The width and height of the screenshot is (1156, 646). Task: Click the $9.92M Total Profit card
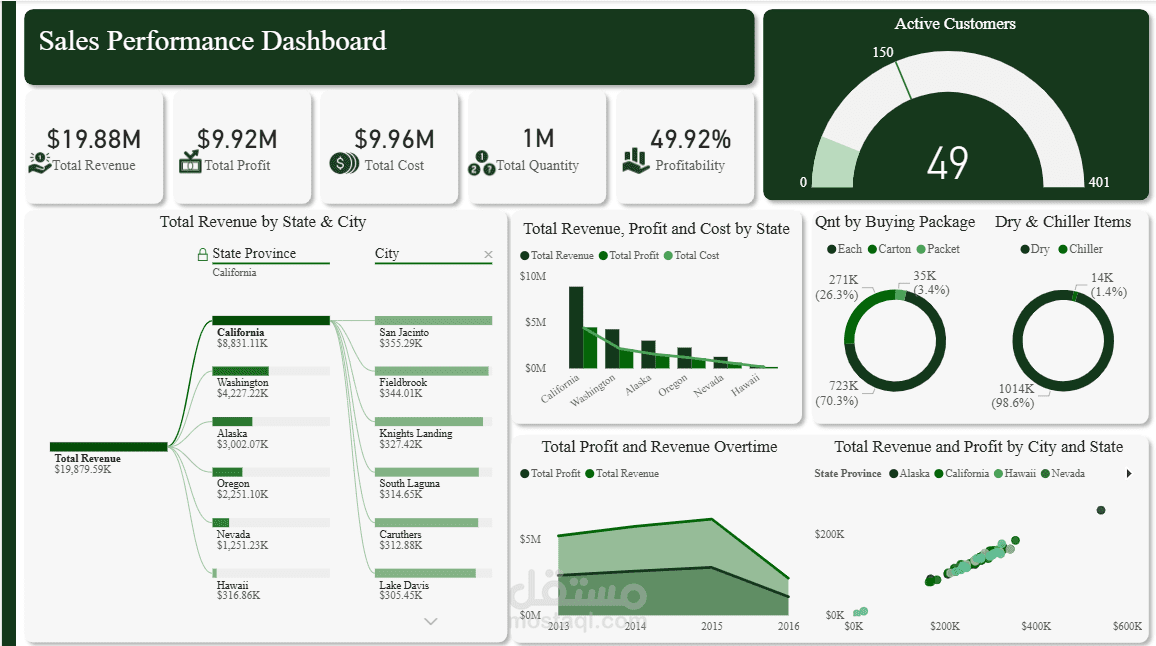[x=243, y=147]
